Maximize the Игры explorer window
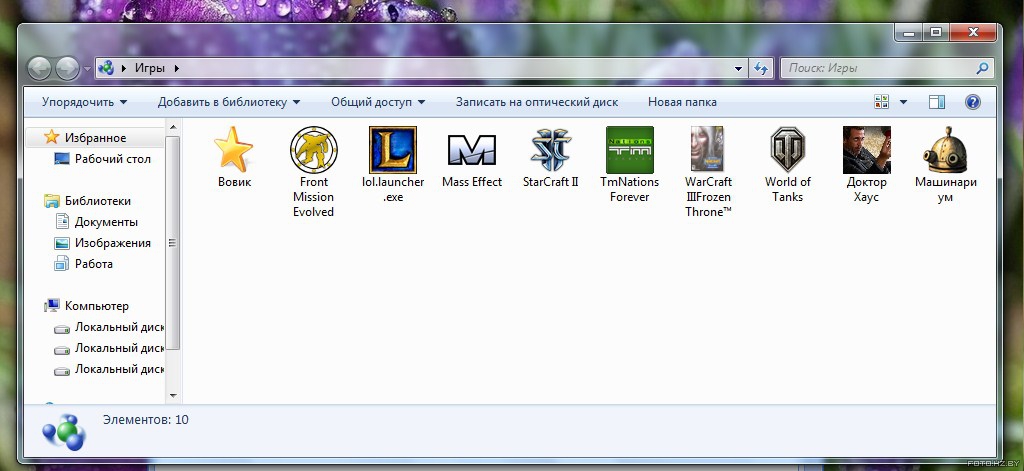1024x471 pixels. tap(936, 32)
